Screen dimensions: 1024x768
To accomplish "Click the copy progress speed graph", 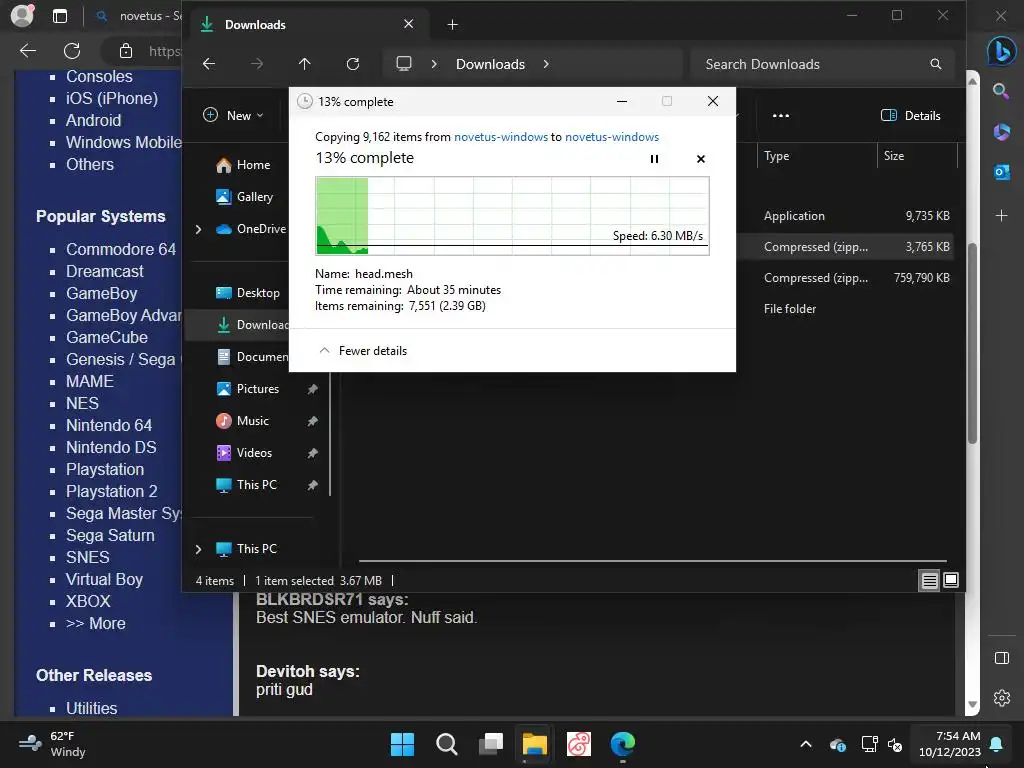I will [x=512, y=216].
